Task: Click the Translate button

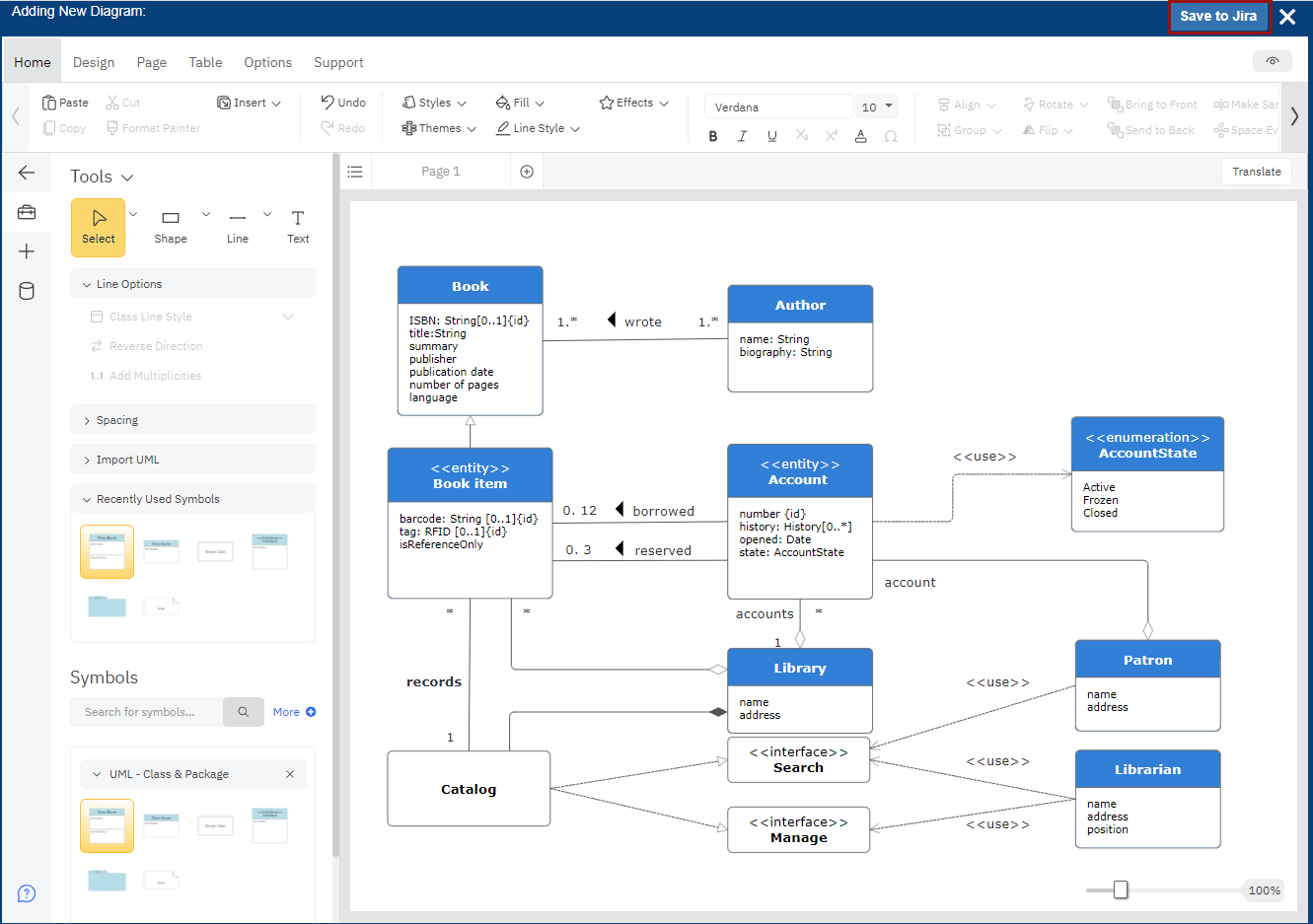Action: tap(1256, 171)
